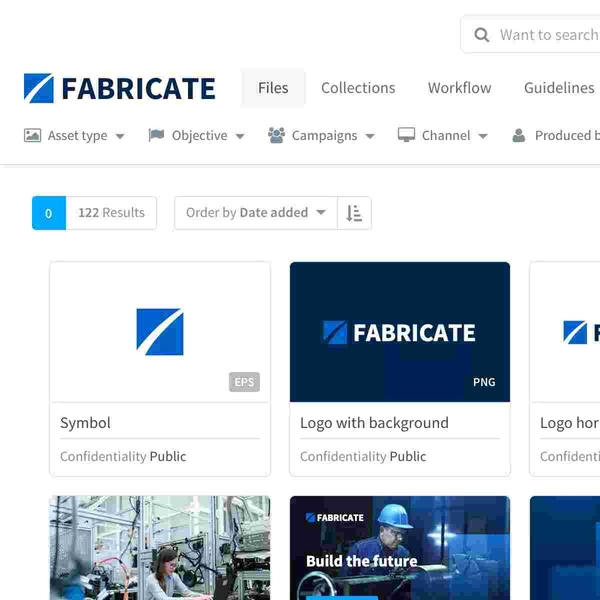Viewport: 600px width, 600px height.
Task: Open the Build the future banner thumbnail
Action: tap(400, 548)
